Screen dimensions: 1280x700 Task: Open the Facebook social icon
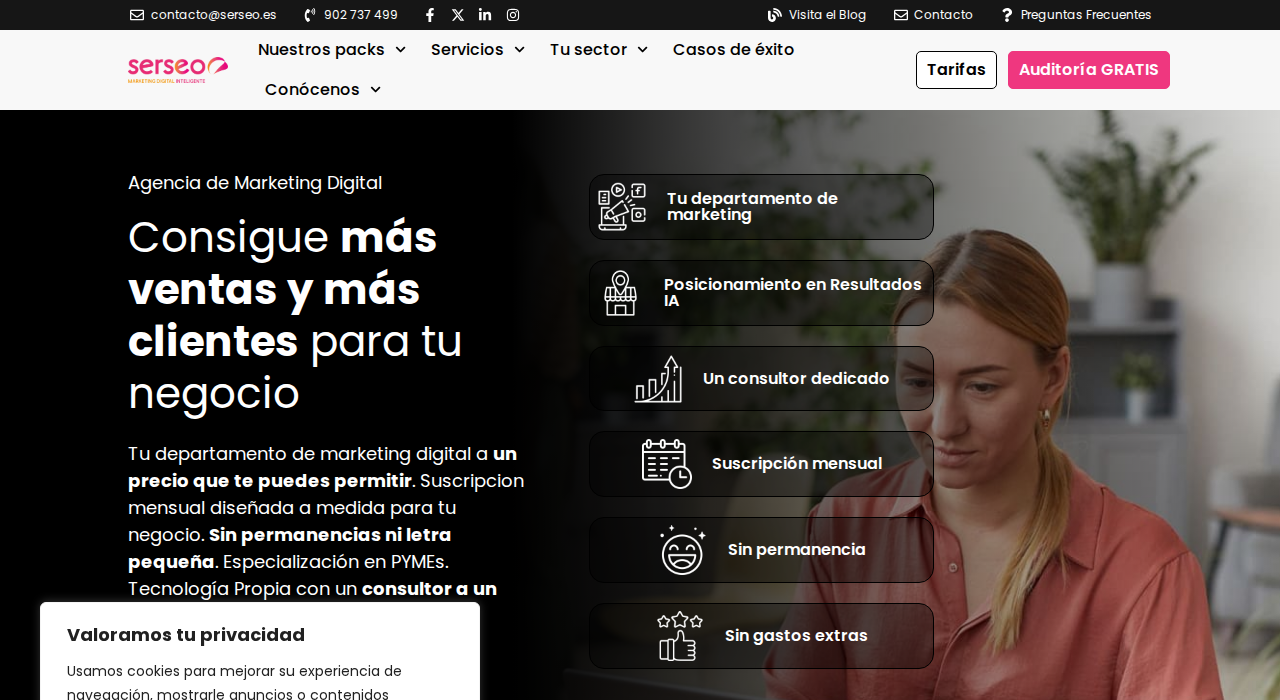[430, 15]
